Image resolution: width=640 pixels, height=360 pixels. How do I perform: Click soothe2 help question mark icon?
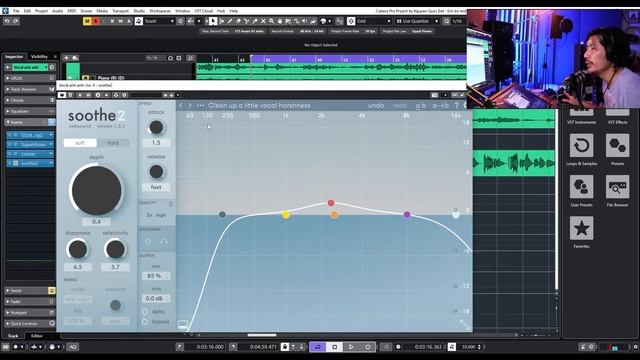pos(456,105)
